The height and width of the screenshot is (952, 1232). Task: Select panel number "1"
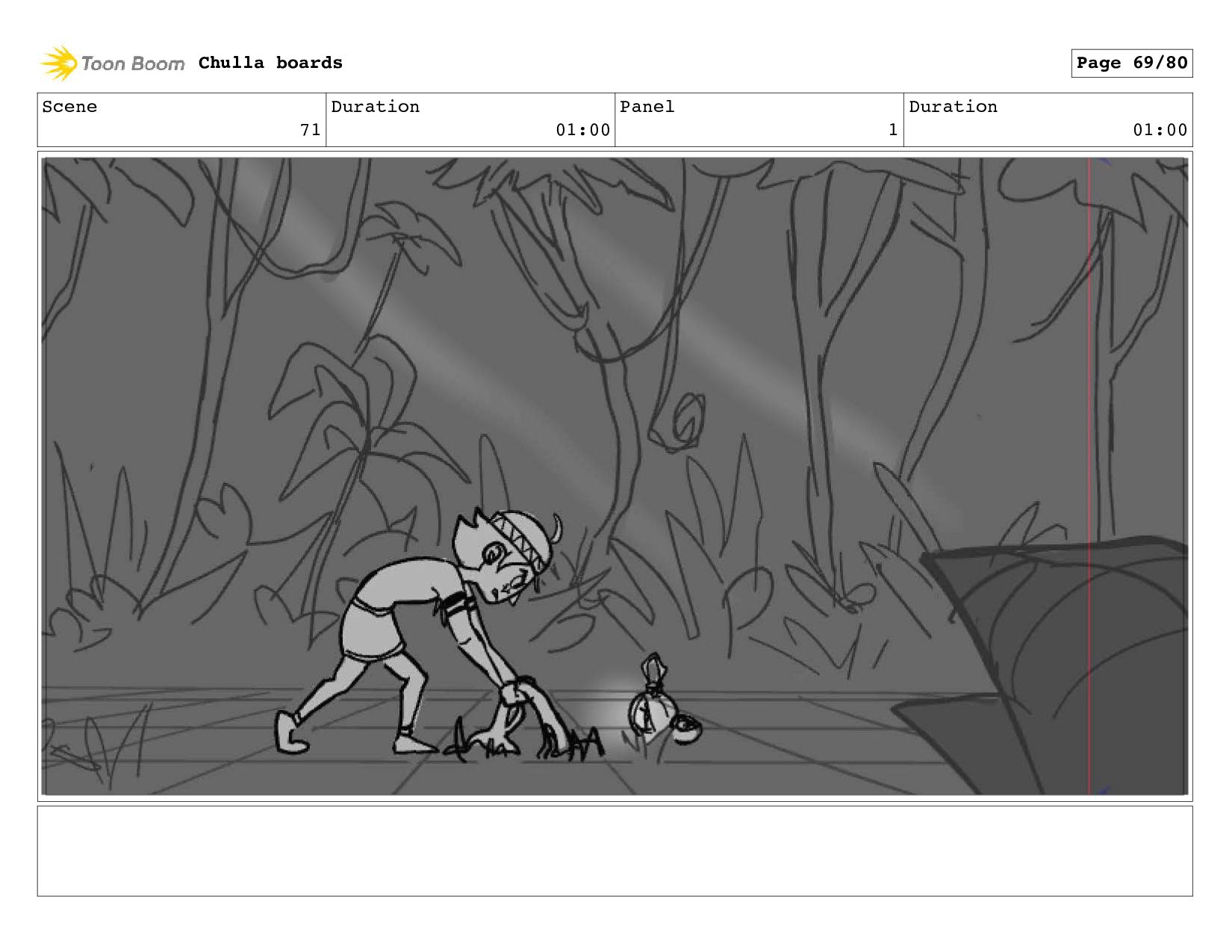(893, 130)
